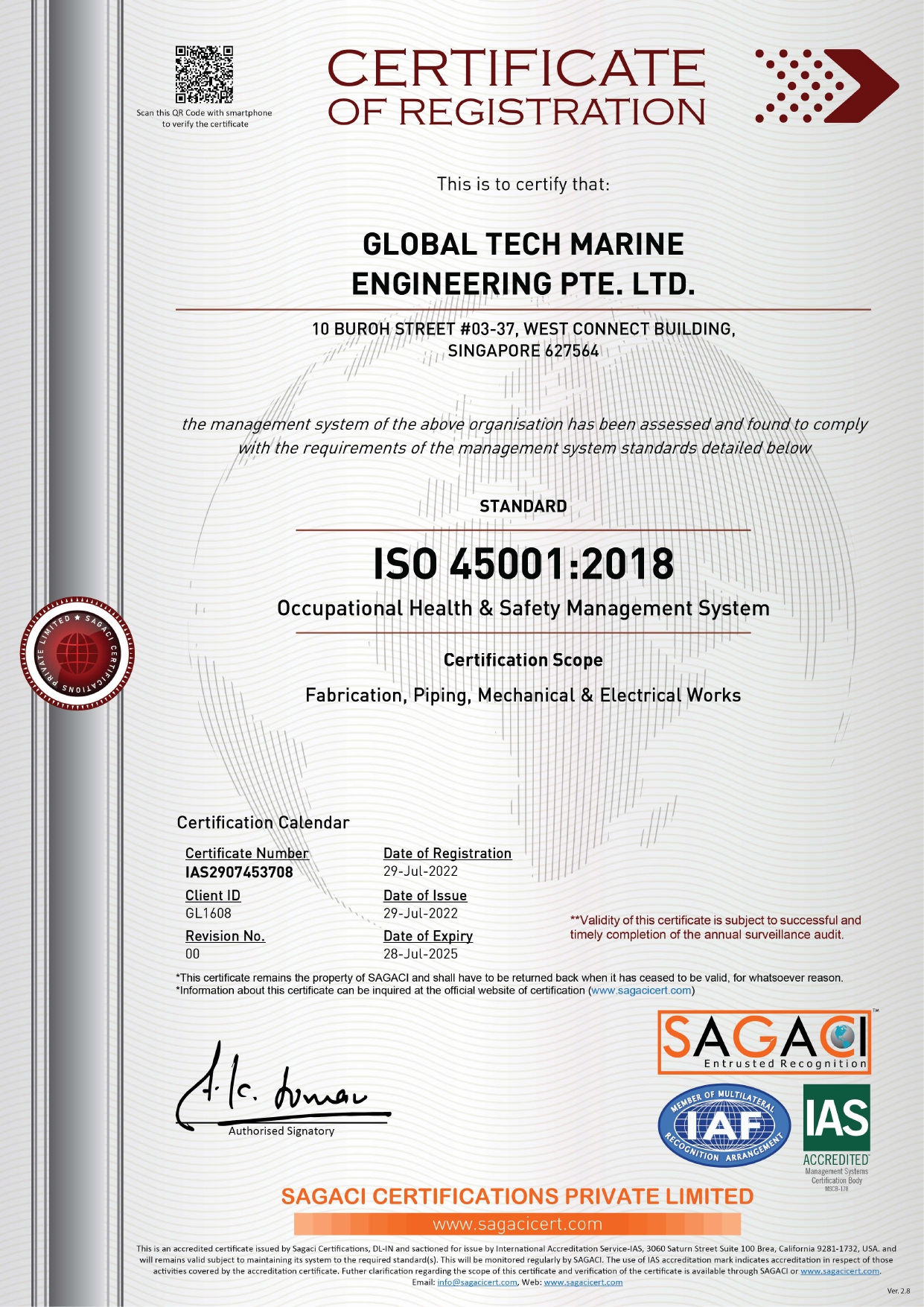Click the www.sagacicert.com link after 'SAGACI or'
The height and width of the screenshot is (1307, 924).
[840, 1271]
